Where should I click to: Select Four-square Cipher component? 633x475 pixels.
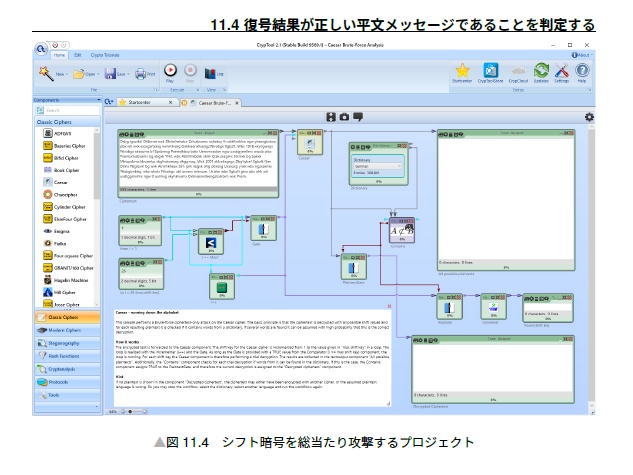tap(68, 255)
